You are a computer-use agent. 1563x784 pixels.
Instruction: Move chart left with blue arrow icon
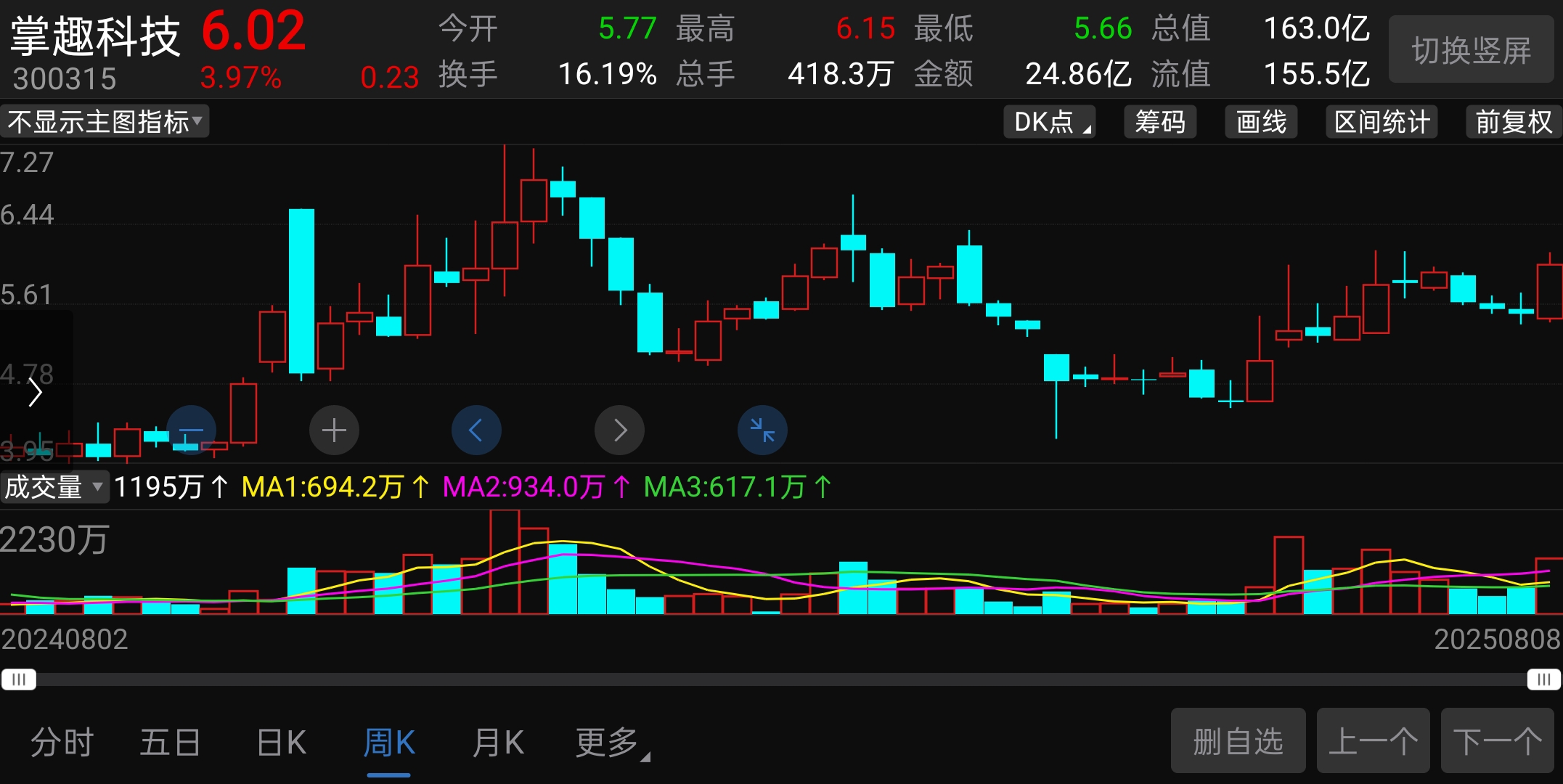pyautogui.click(x=476, y=430)
